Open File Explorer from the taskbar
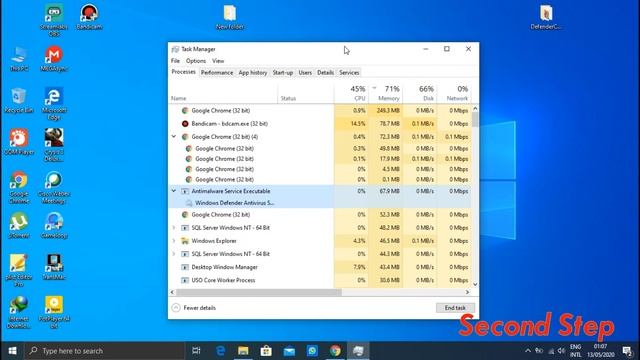640x360 pixels. [243, 351]
